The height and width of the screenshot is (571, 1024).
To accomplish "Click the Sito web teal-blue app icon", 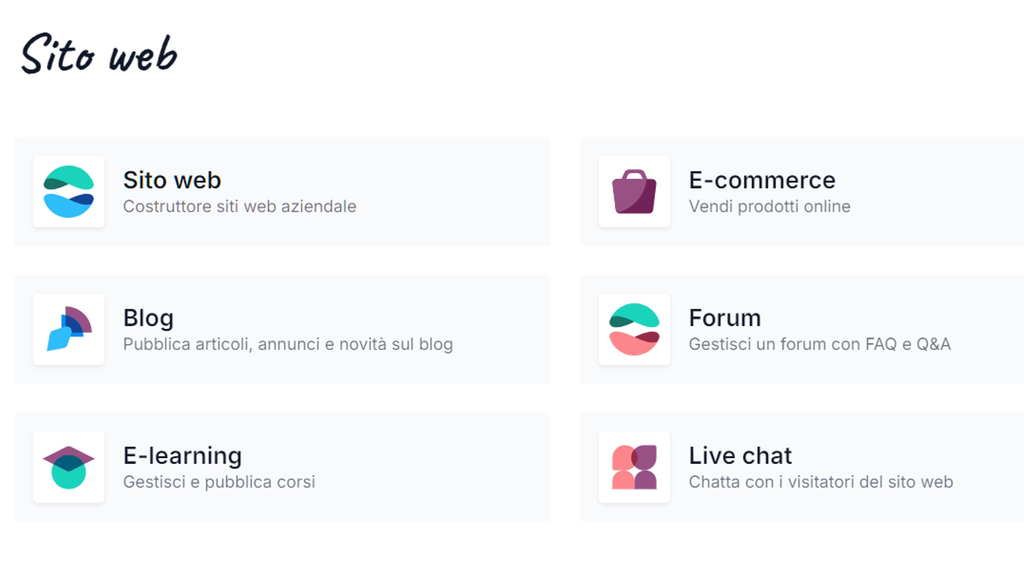I will [x=69, y=191].
